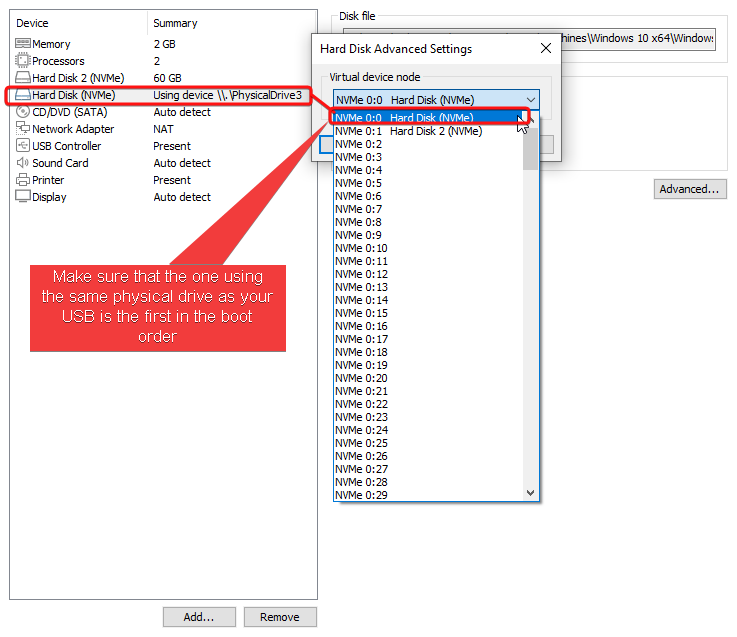Image resolution: width=737 pixels, height=637 pixels.
Task: Select NVMe 0:29 in the list
Action: [428, 495]
